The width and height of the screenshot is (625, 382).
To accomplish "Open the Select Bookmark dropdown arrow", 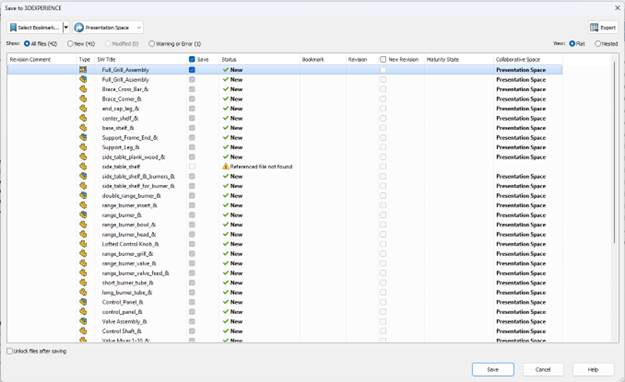I will [x=66, y=28].
